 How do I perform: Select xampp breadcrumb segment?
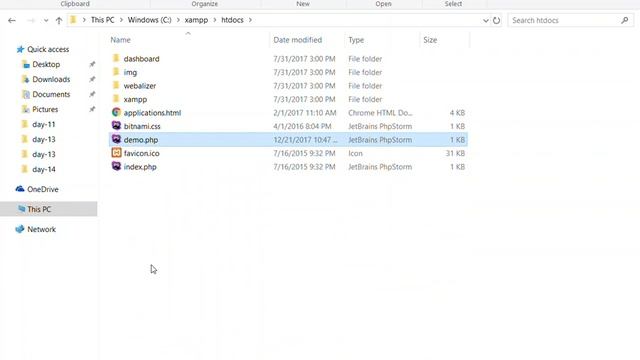coord(196,20)
